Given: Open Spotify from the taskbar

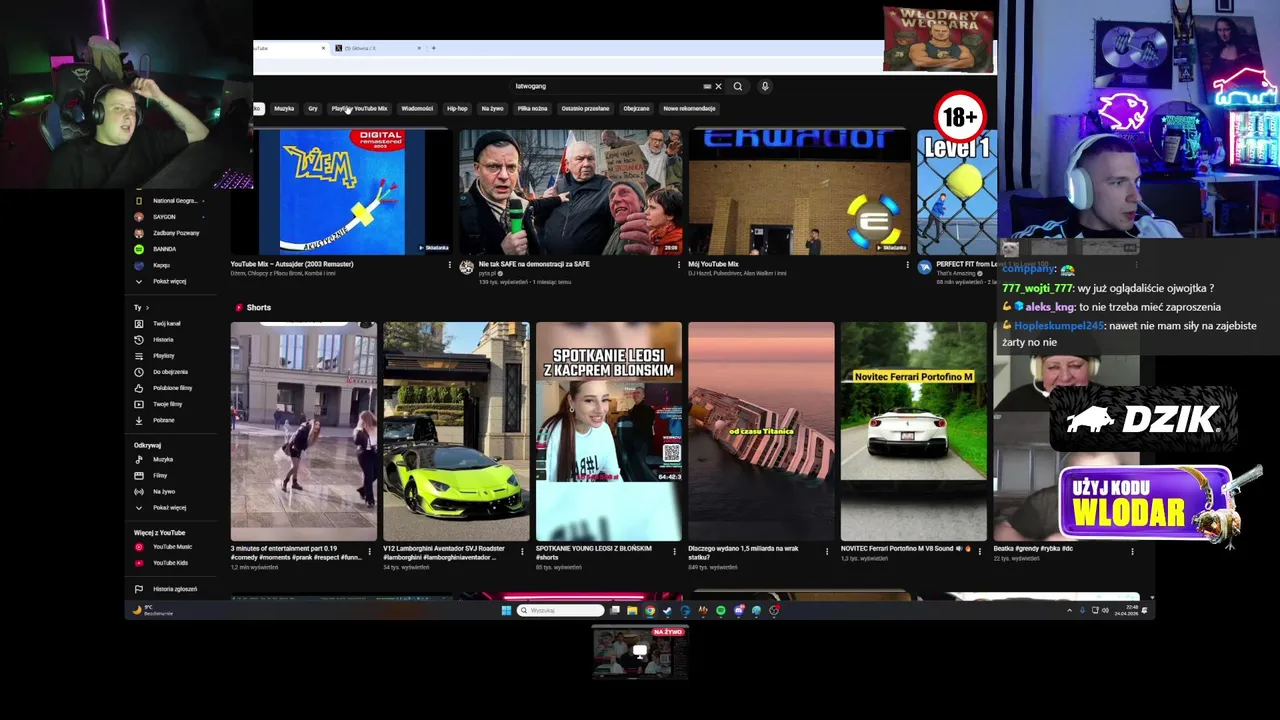Looking at the screenshot, I should 720,610.
